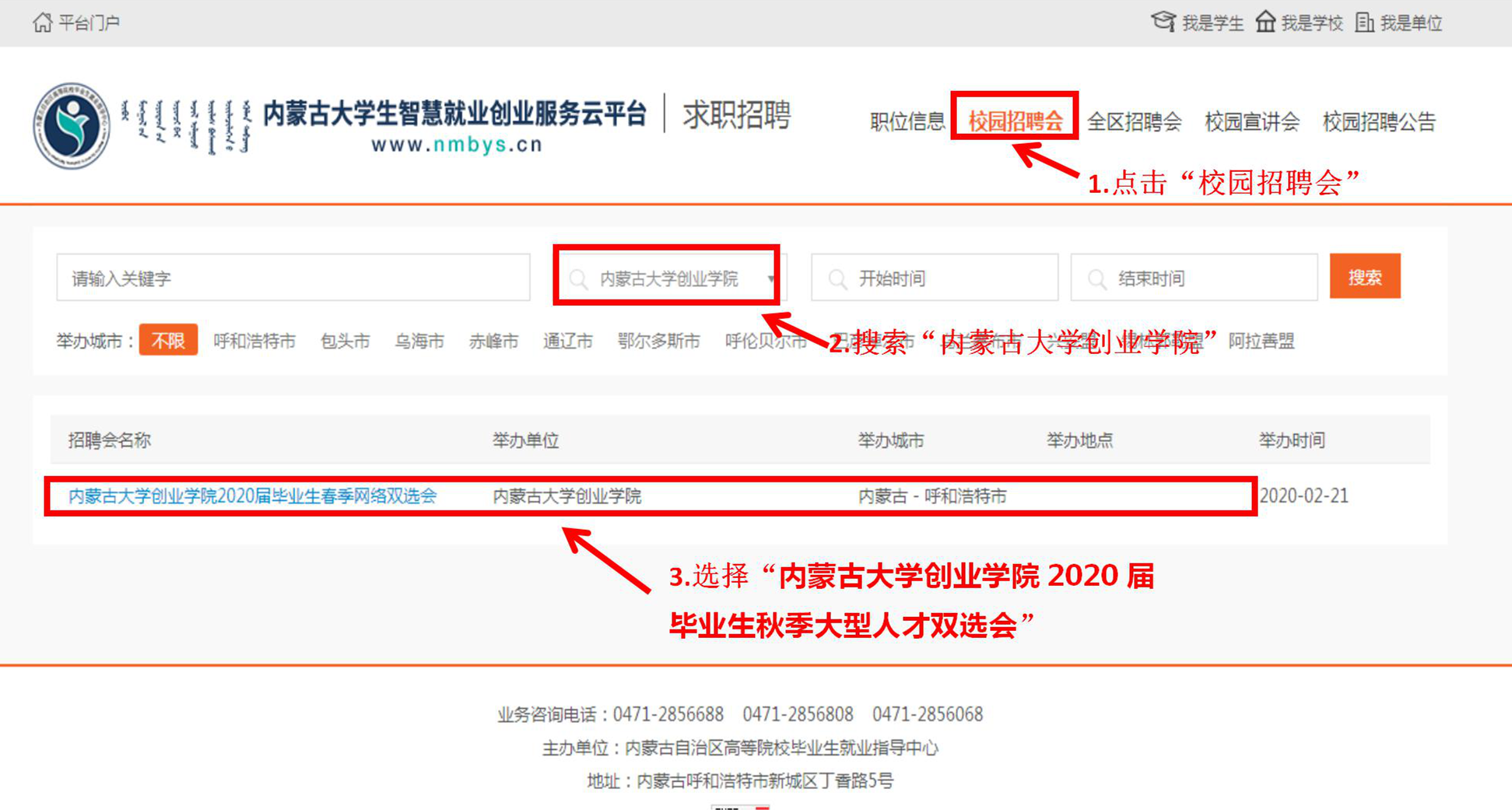1512x810 pixels.
Task: Click the magnifier icon in the school selector
Action: 578,279
